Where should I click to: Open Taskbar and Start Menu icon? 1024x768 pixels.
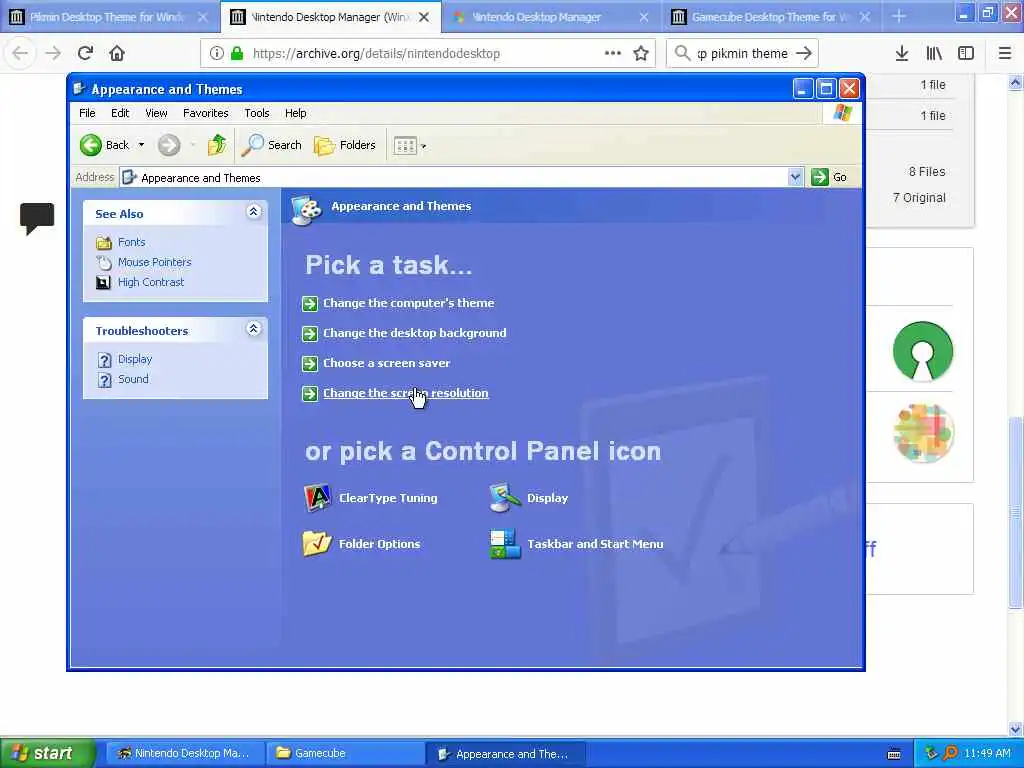(576, 544)
